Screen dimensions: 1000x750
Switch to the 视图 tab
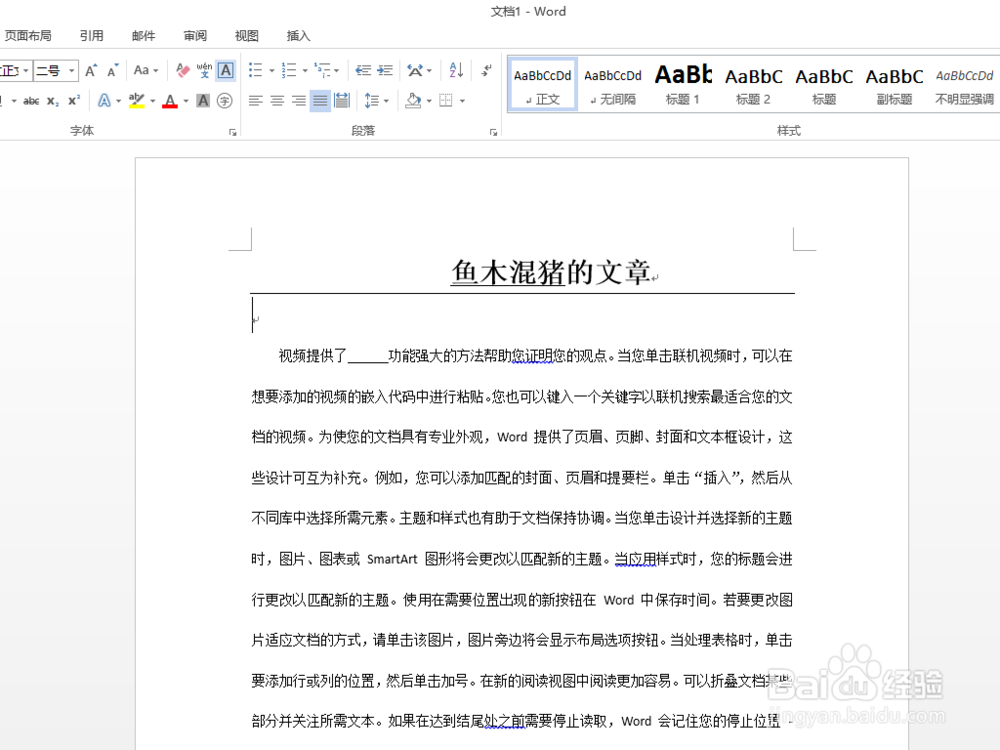pyautogui.click(x=247, y=36)
